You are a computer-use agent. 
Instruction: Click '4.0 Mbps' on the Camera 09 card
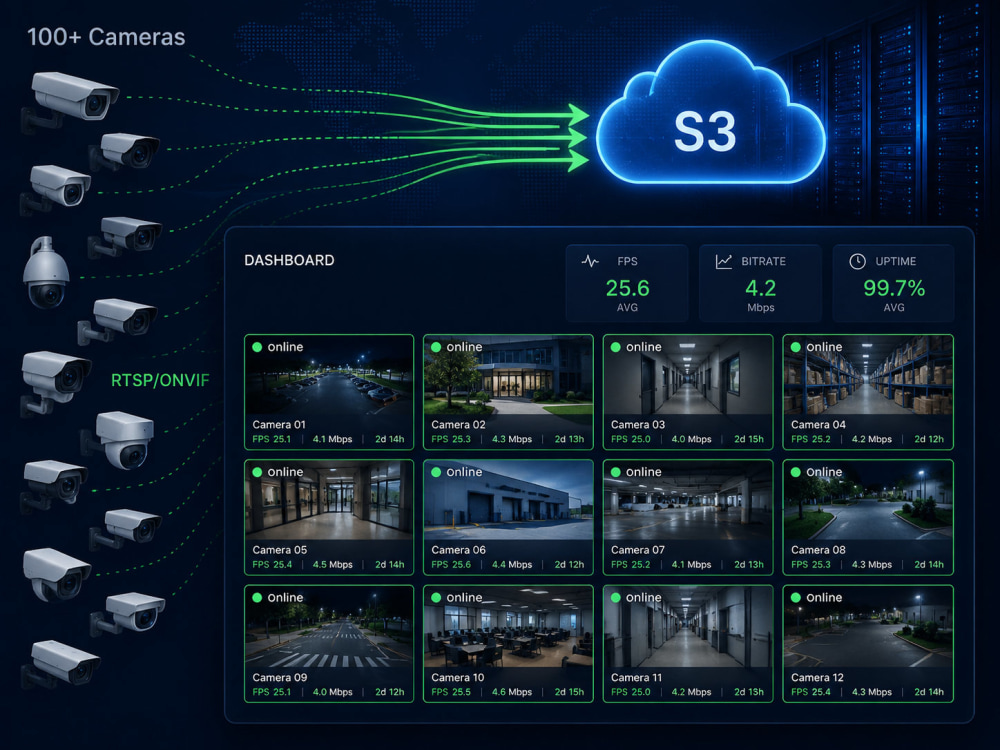coord(332,692)
